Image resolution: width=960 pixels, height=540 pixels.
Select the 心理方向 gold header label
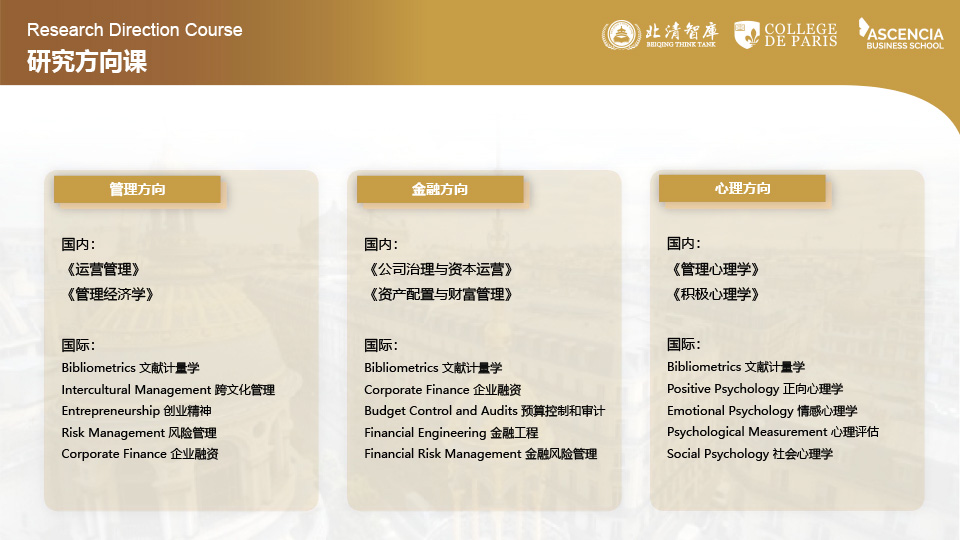(742, 188)
